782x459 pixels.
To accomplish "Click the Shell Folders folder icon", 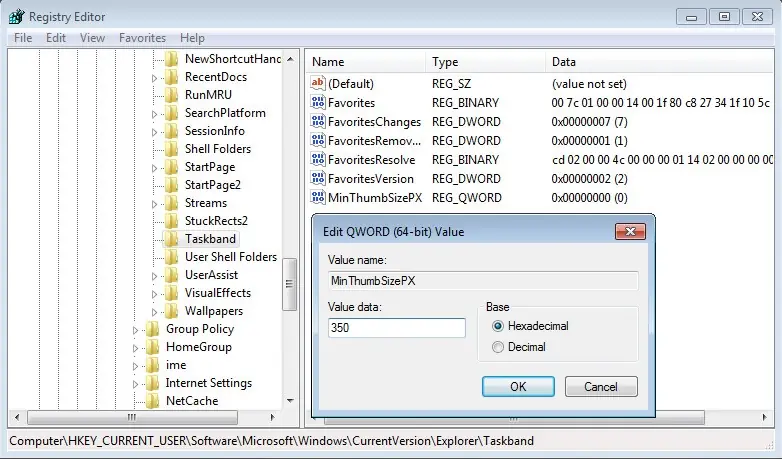I will 172,149.
